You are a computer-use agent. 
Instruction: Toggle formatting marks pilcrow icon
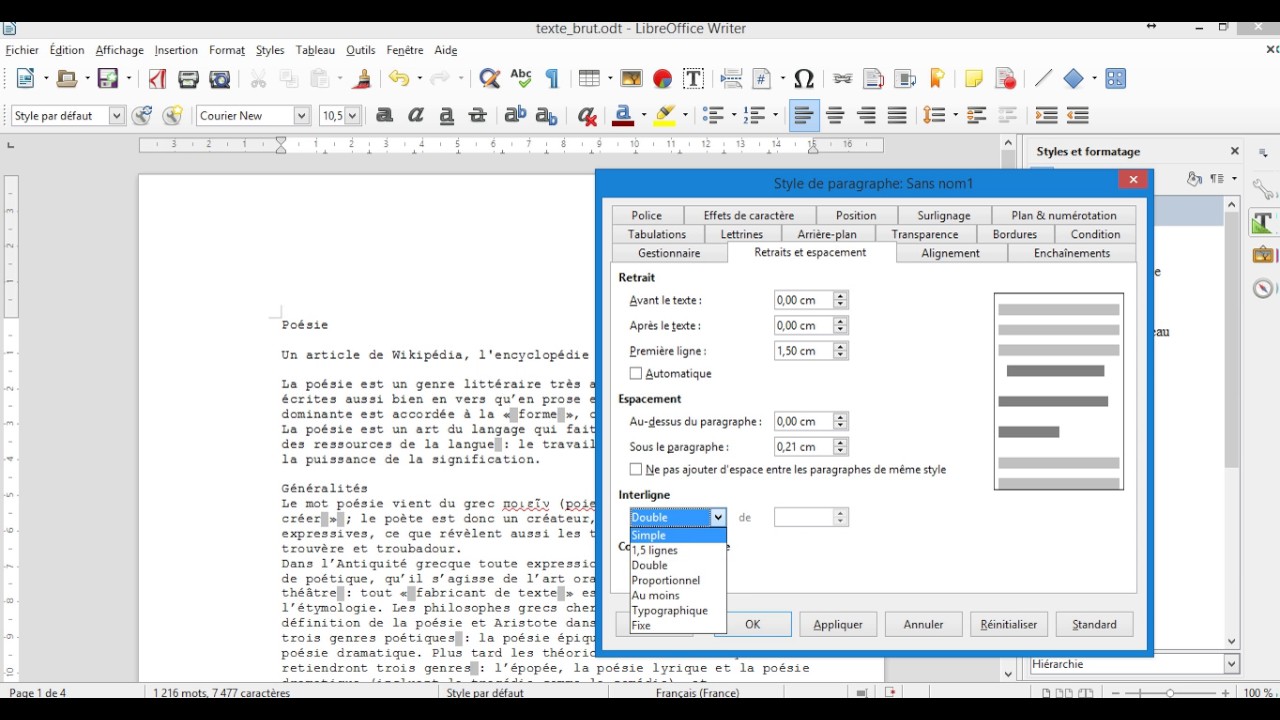(551, 79)
